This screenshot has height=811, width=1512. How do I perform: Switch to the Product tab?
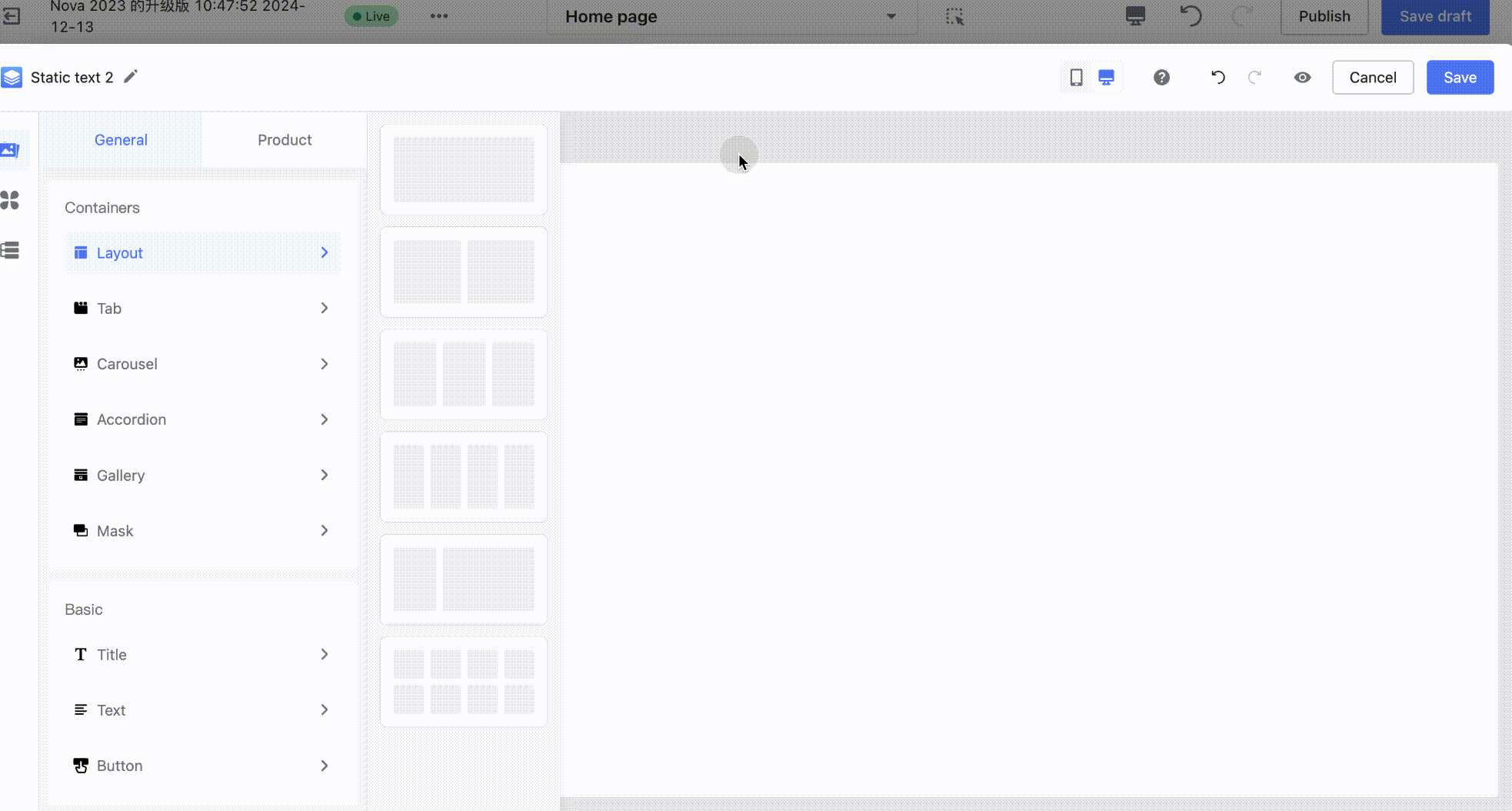[x=284, y=140]
